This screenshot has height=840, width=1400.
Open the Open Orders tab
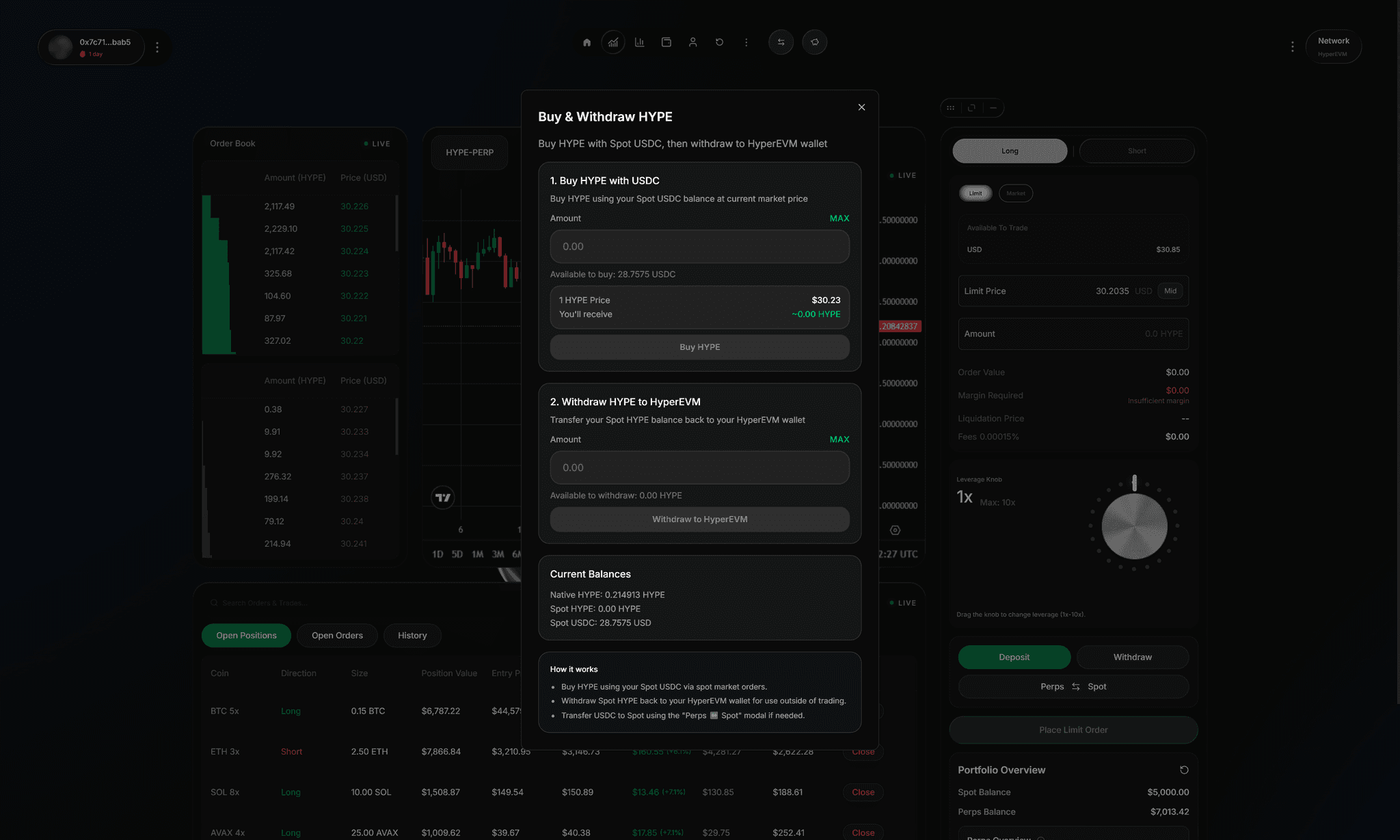click(337, 635)
